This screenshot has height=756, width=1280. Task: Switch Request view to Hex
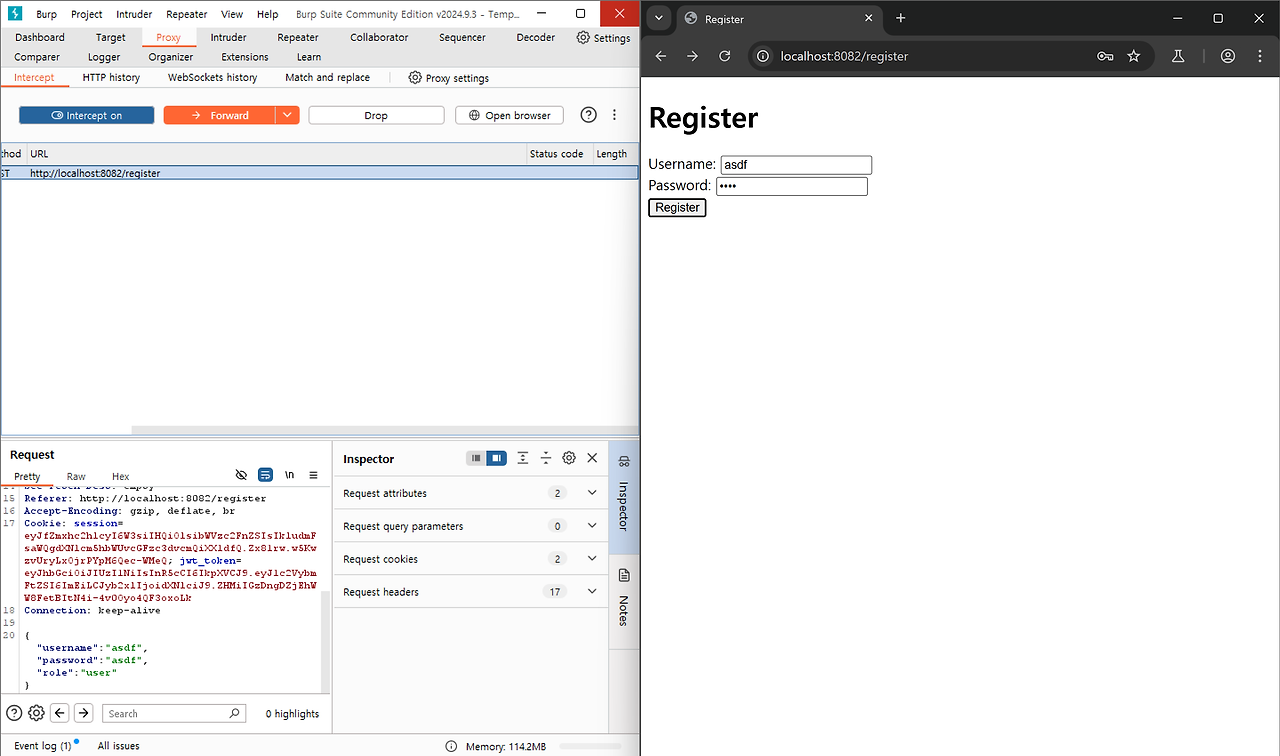(120, 477)
